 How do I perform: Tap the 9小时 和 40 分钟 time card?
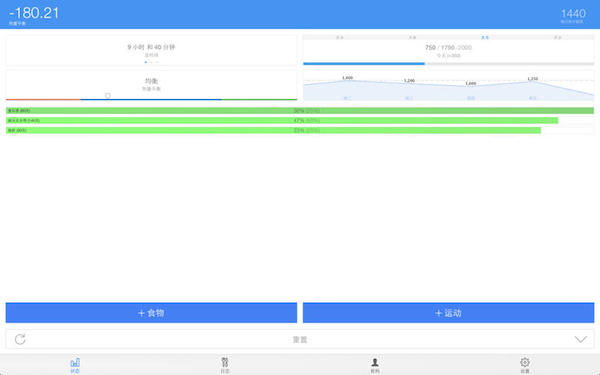coord(151,51)
